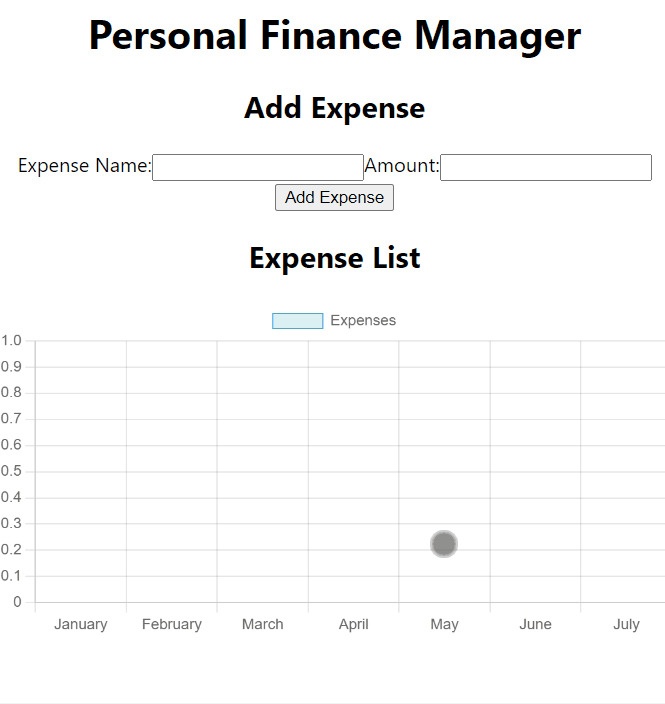Focus the Amount input box

pyautogui.click(x=545, y=167)
